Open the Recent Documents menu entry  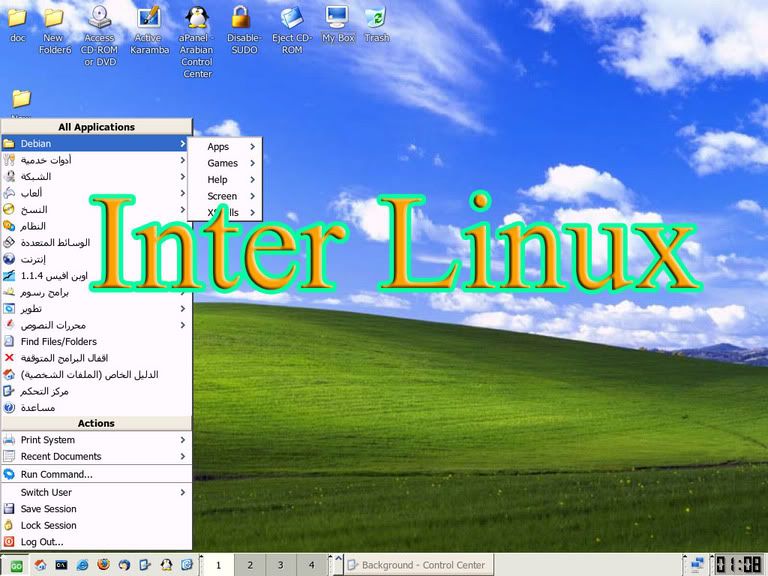click(96, 456)
